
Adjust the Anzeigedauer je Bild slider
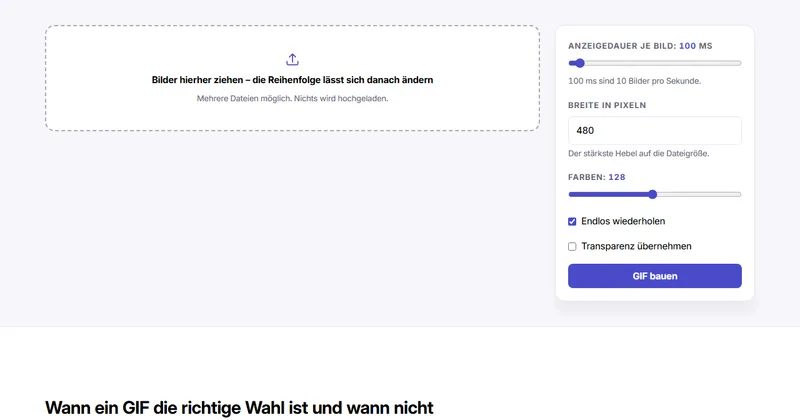point(655,63)
